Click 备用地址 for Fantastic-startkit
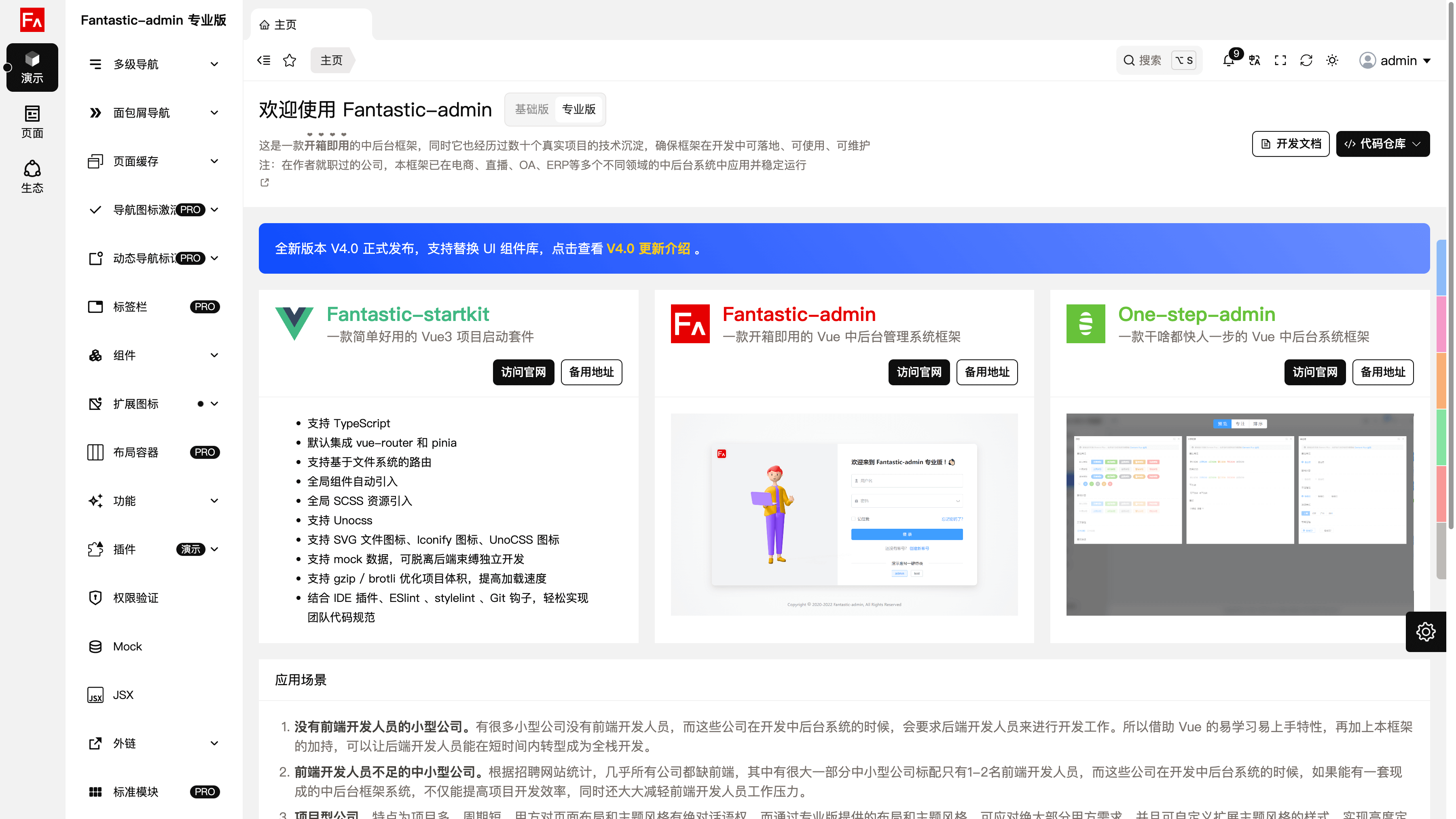1456x819 pixels. point(591,372)
